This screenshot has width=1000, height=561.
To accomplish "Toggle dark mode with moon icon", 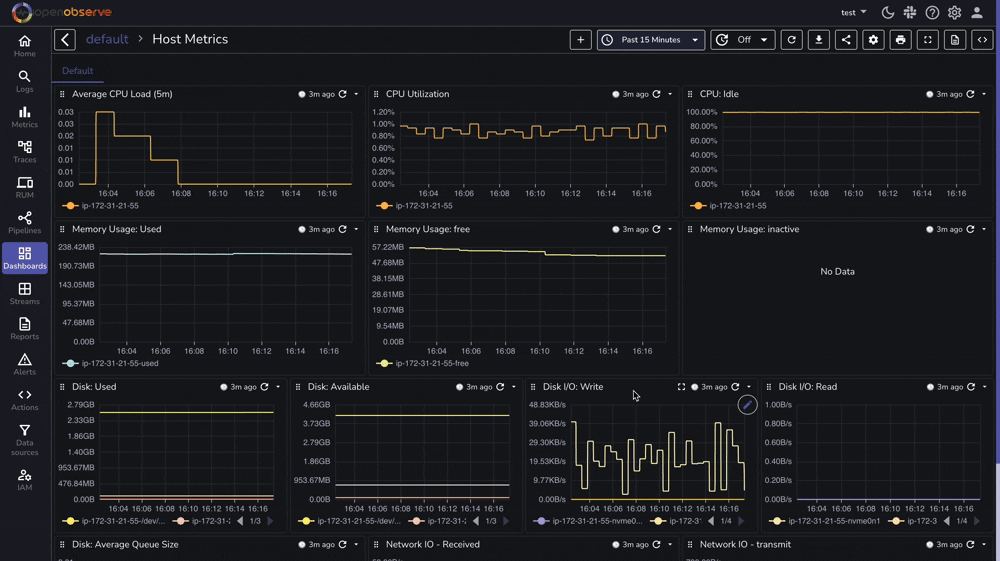I will [x=887, y=13].
